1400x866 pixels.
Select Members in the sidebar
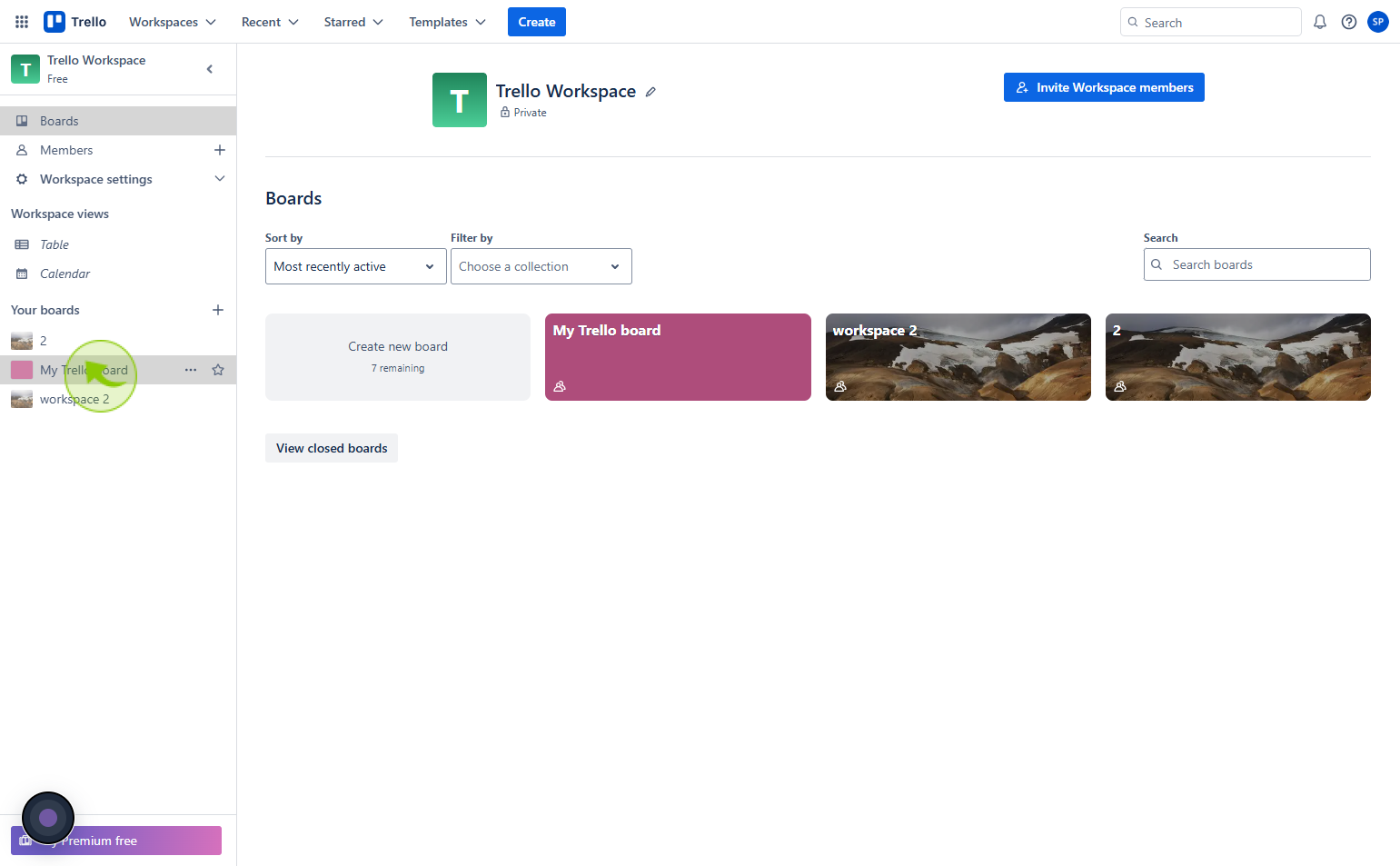[66, 150]
